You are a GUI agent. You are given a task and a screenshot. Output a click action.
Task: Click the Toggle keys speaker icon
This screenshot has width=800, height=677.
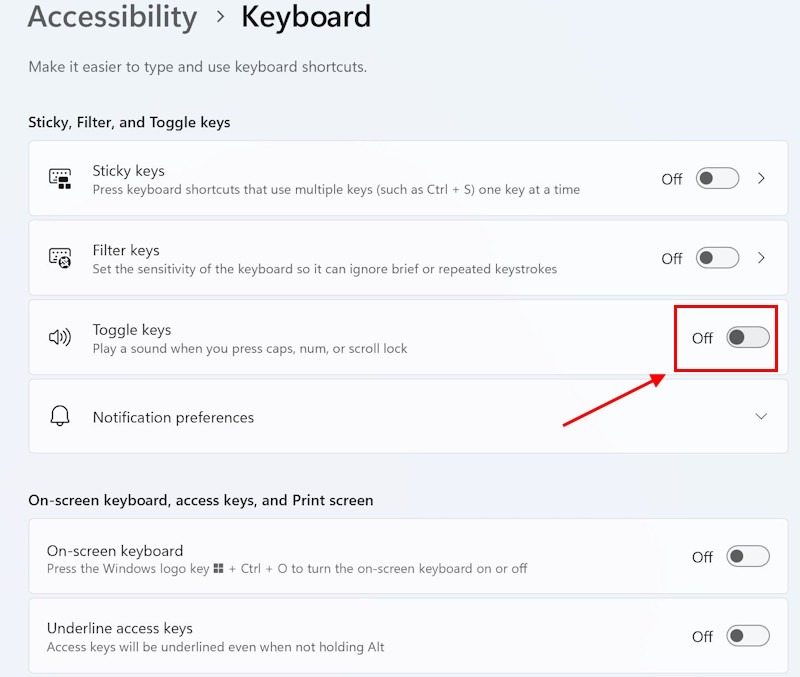(x=60, y=337)
